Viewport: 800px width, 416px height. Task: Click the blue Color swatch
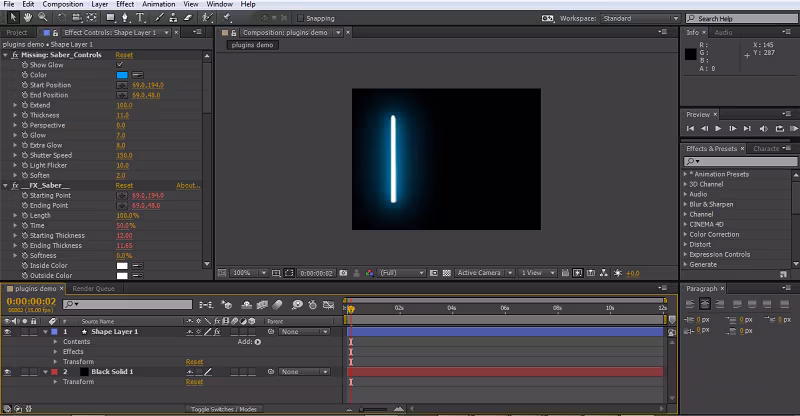pos(122,75)
